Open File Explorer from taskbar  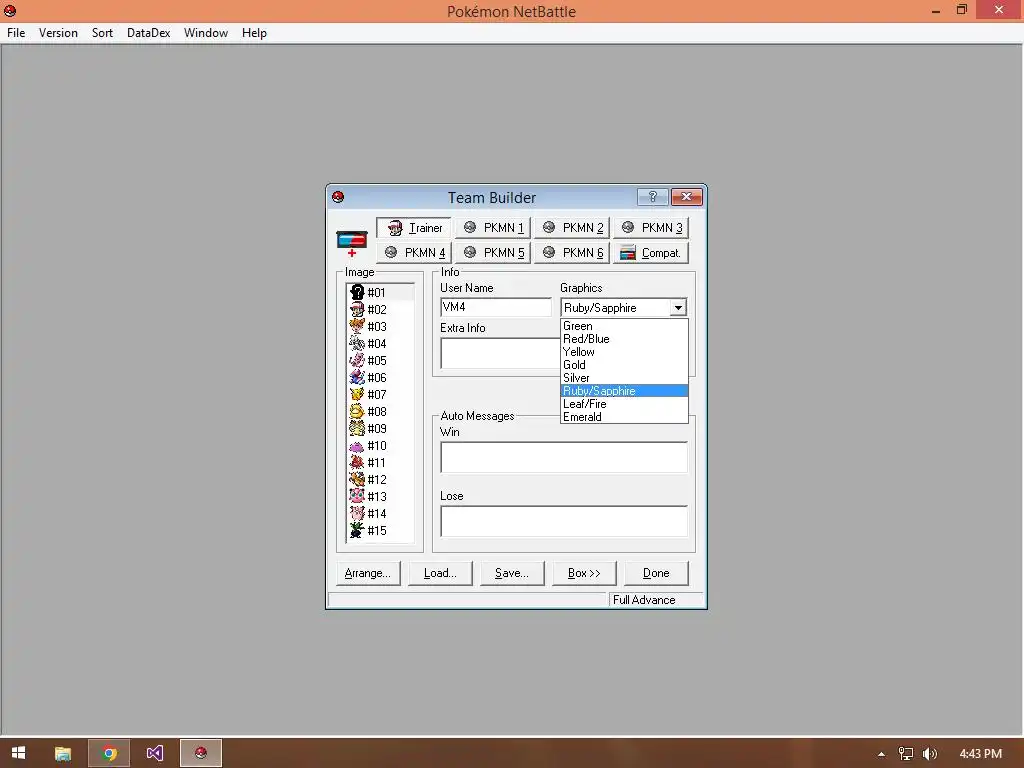pyautogui.click(x=63, y=753)
